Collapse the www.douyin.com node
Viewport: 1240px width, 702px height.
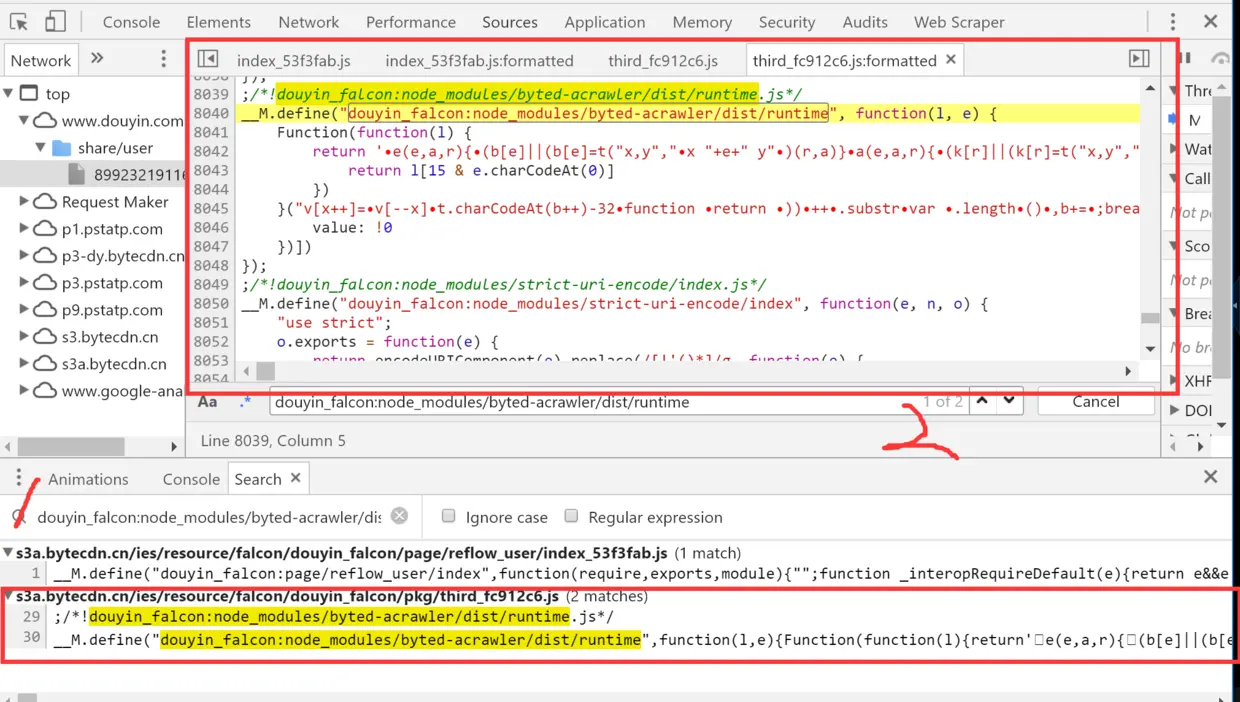tap(24, 121)
